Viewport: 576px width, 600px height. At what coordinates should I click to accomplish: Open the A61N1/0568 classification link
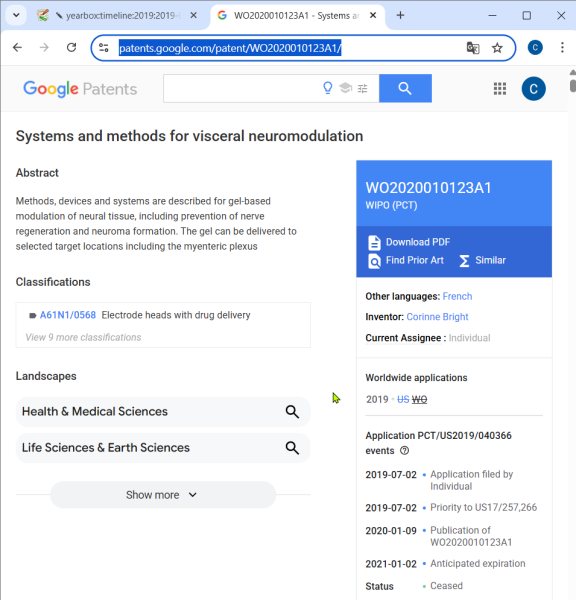pos(68,315)
